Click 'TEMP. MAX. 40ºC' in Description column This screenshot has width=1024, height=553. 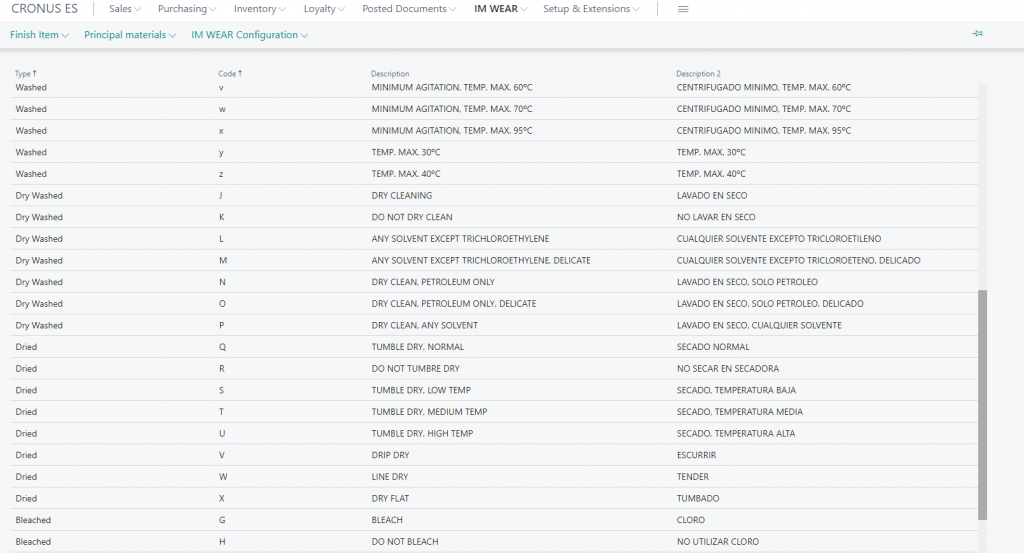406,174
